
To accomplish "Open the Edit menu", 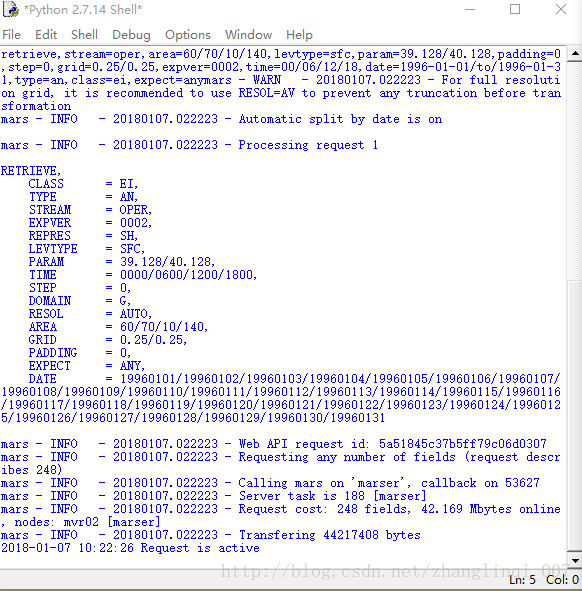I will (46, 35).
